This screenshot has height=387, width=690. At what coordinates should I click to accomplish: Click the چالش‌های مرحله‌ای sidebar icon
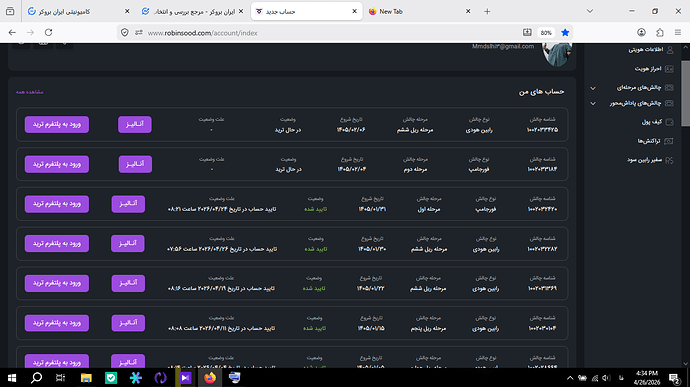tap(669, 88)
